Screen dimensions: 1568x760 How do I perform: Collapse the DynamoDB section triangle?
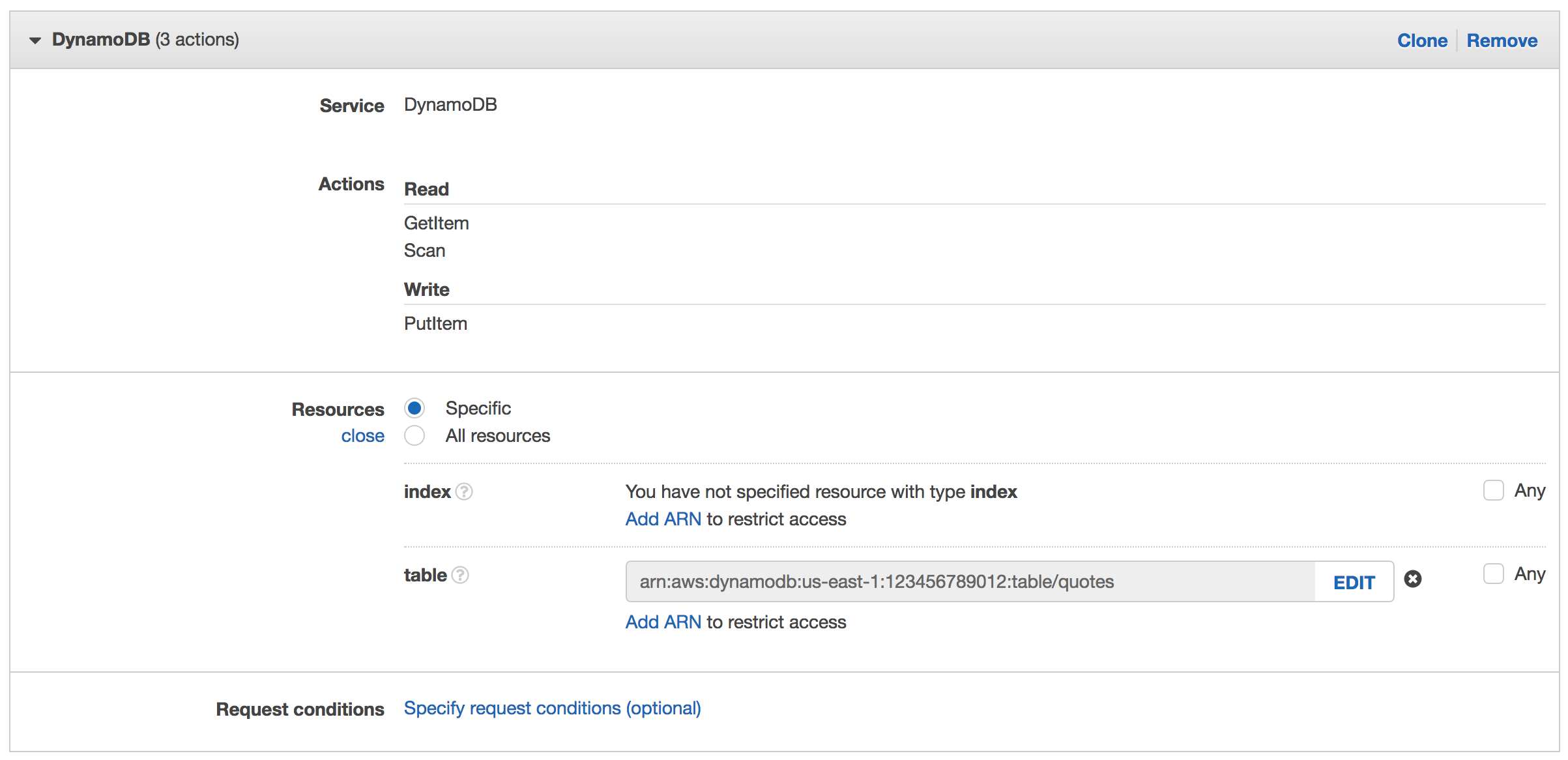[35, 40]
